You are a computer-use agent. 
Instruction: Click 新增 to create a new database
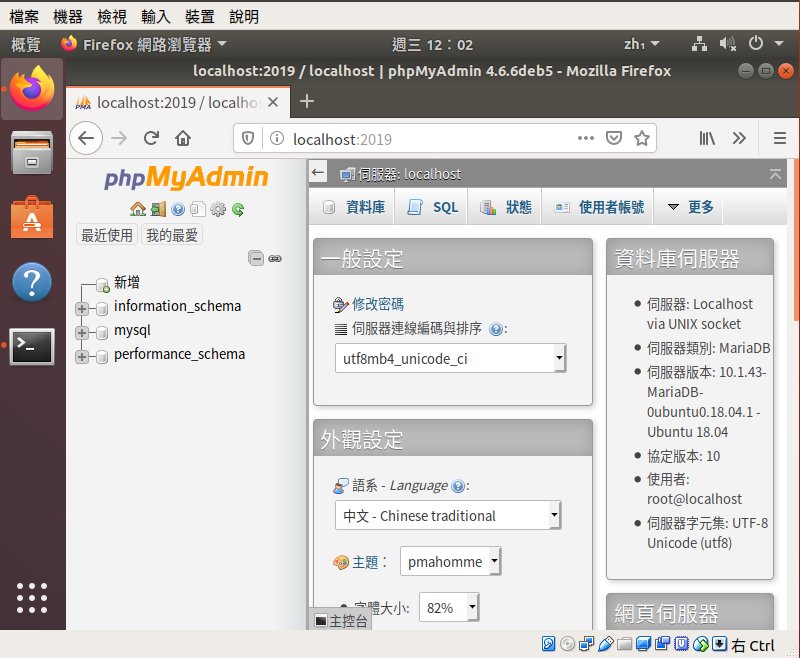pyautogui.click(x=127, y=282)
